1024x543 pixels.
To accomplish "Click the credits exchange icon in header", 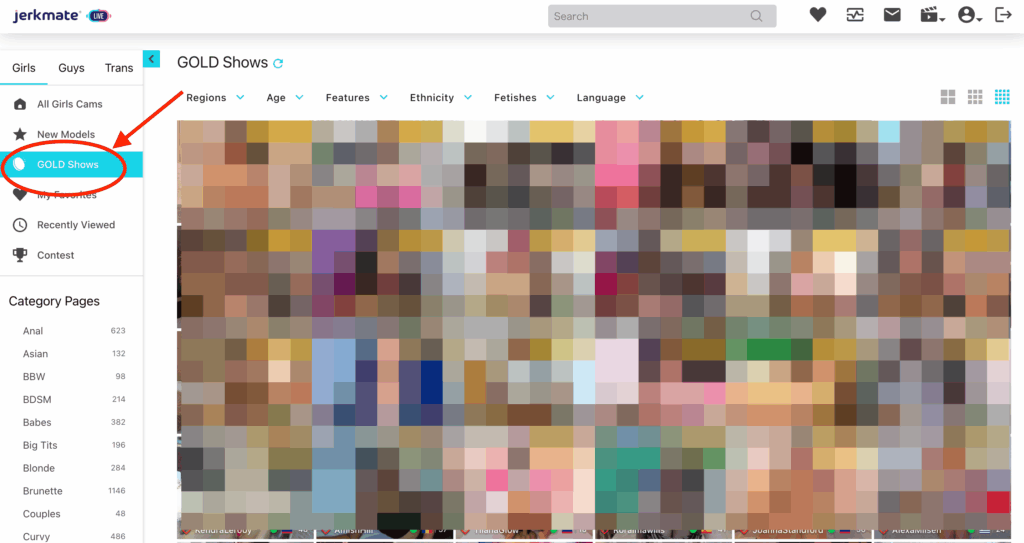I will pyautogui.click(x=854, y=15).
